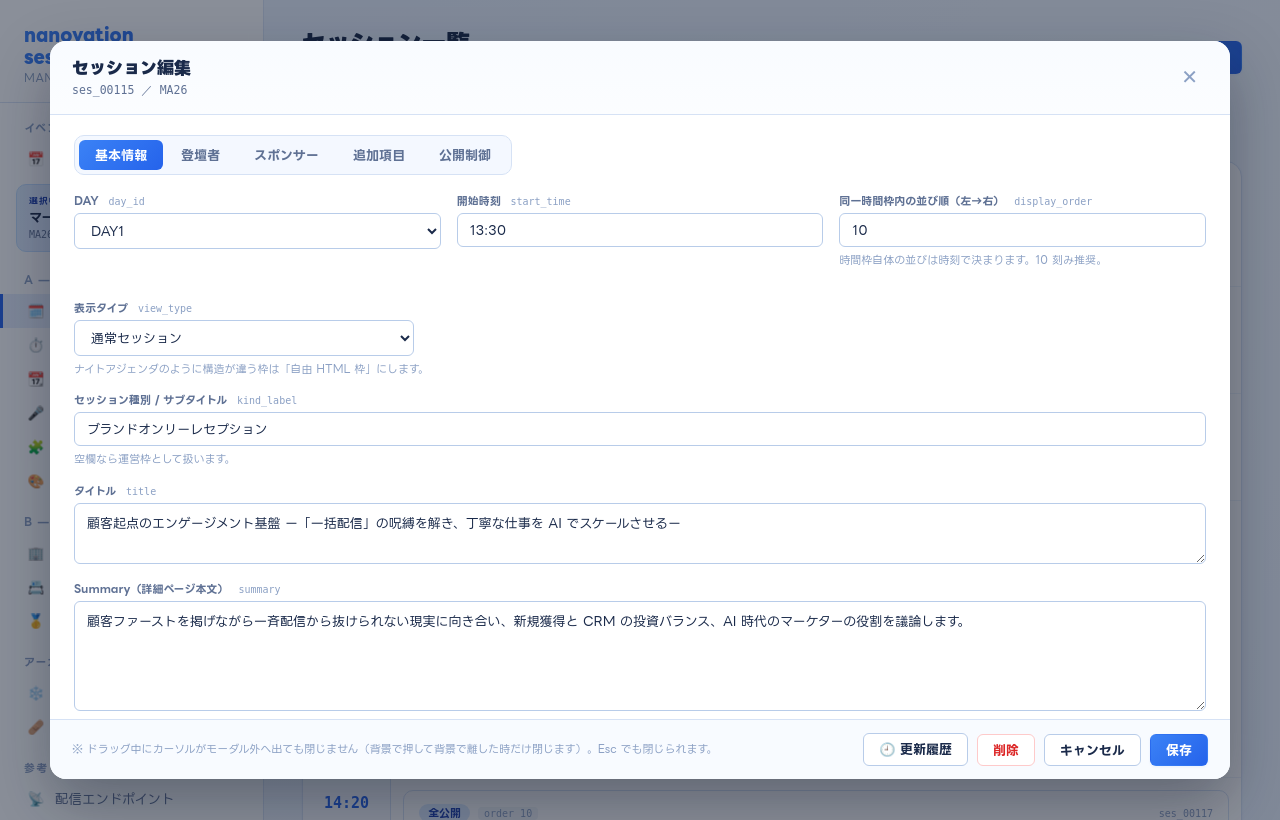Click the 開始時刻 field showing 13:30

[640, 230]
